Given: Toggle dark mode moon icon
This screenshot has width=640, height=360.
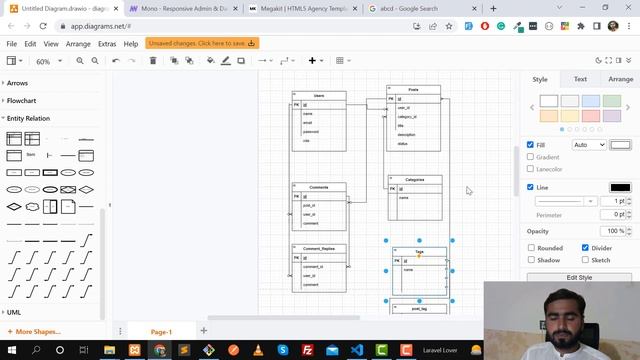Looking at the screenshot, I should click(x=598, y=60).
